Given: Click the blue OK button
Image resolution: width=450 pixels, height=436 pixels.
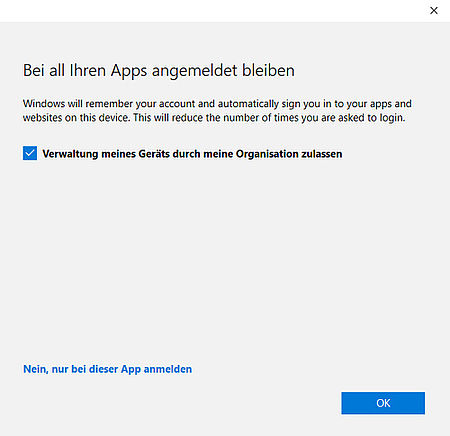Looking at the screenshot, I should pos(383,403).
